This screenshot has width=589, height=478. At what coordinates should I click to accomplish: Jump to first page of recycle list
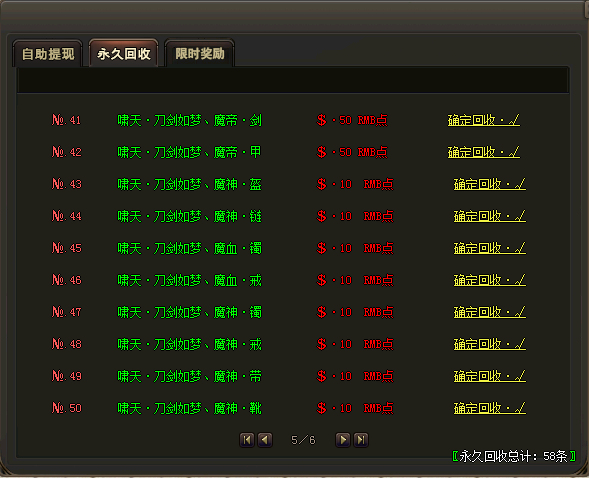click(x=247, y=440)
